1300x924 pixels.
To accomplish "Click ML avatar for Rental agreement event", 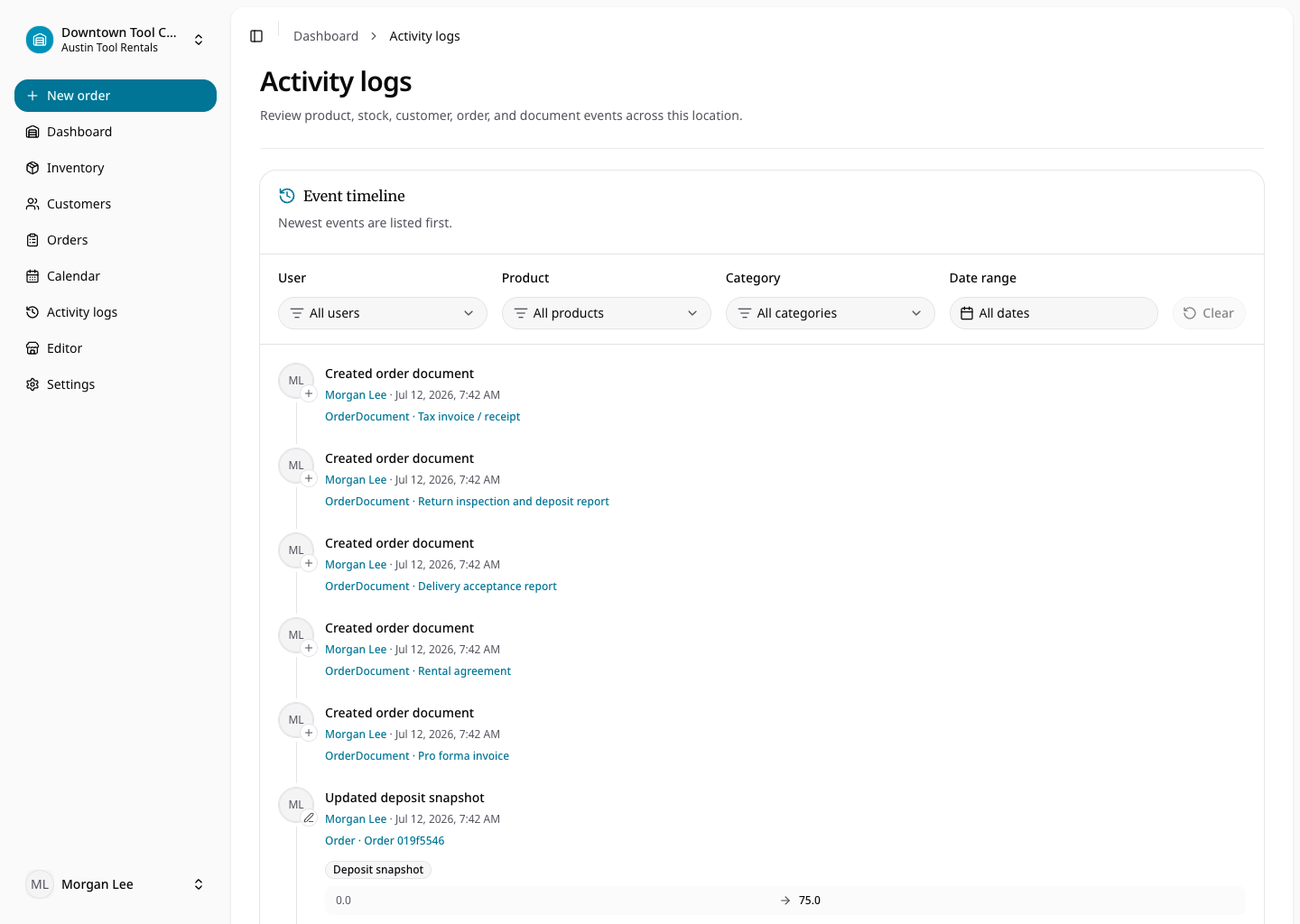I will pyautogui.click(x=296, y=635).
